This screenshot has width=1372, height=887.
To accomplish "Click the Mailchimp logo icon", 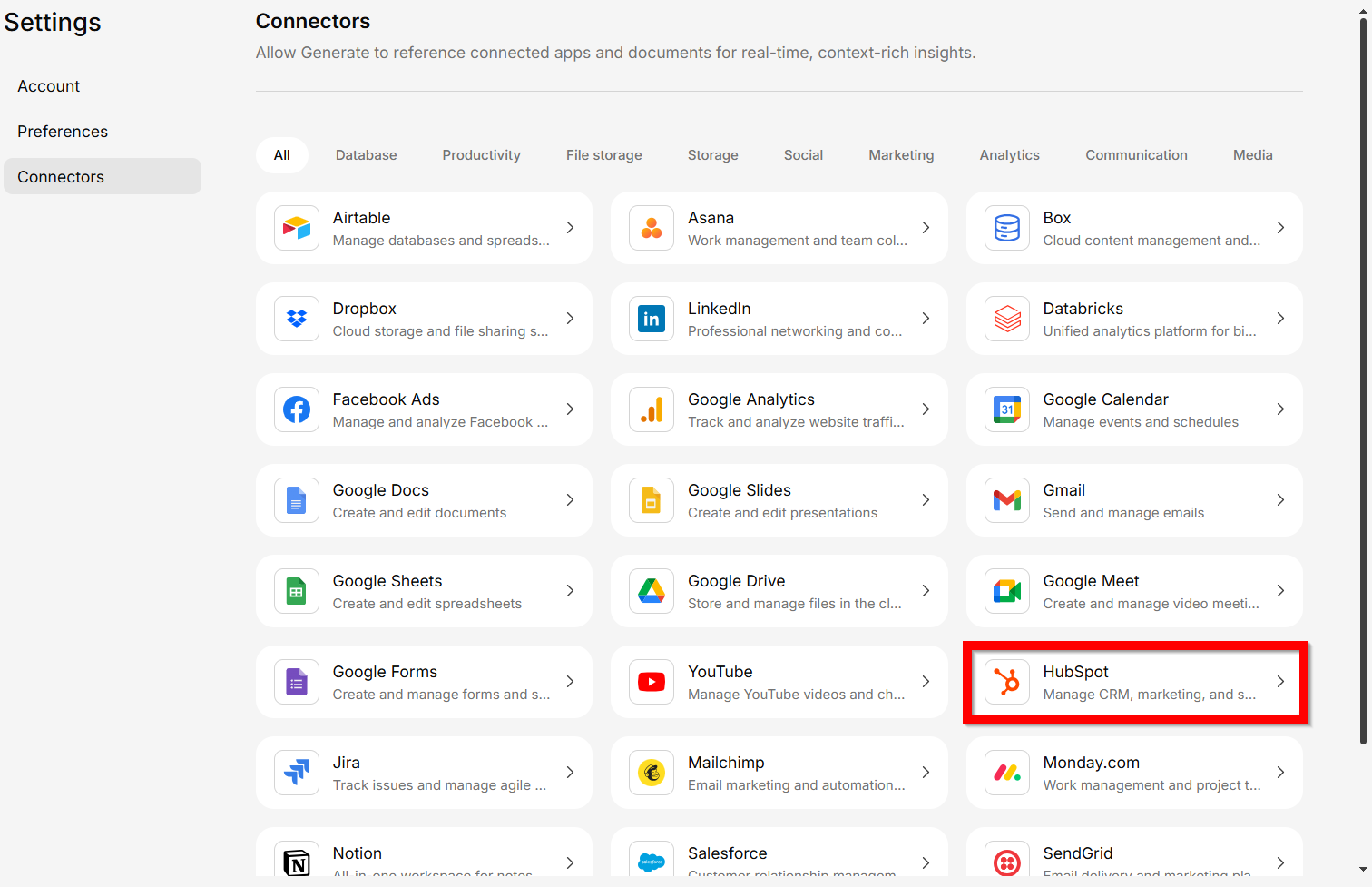I will coord(652,773).
